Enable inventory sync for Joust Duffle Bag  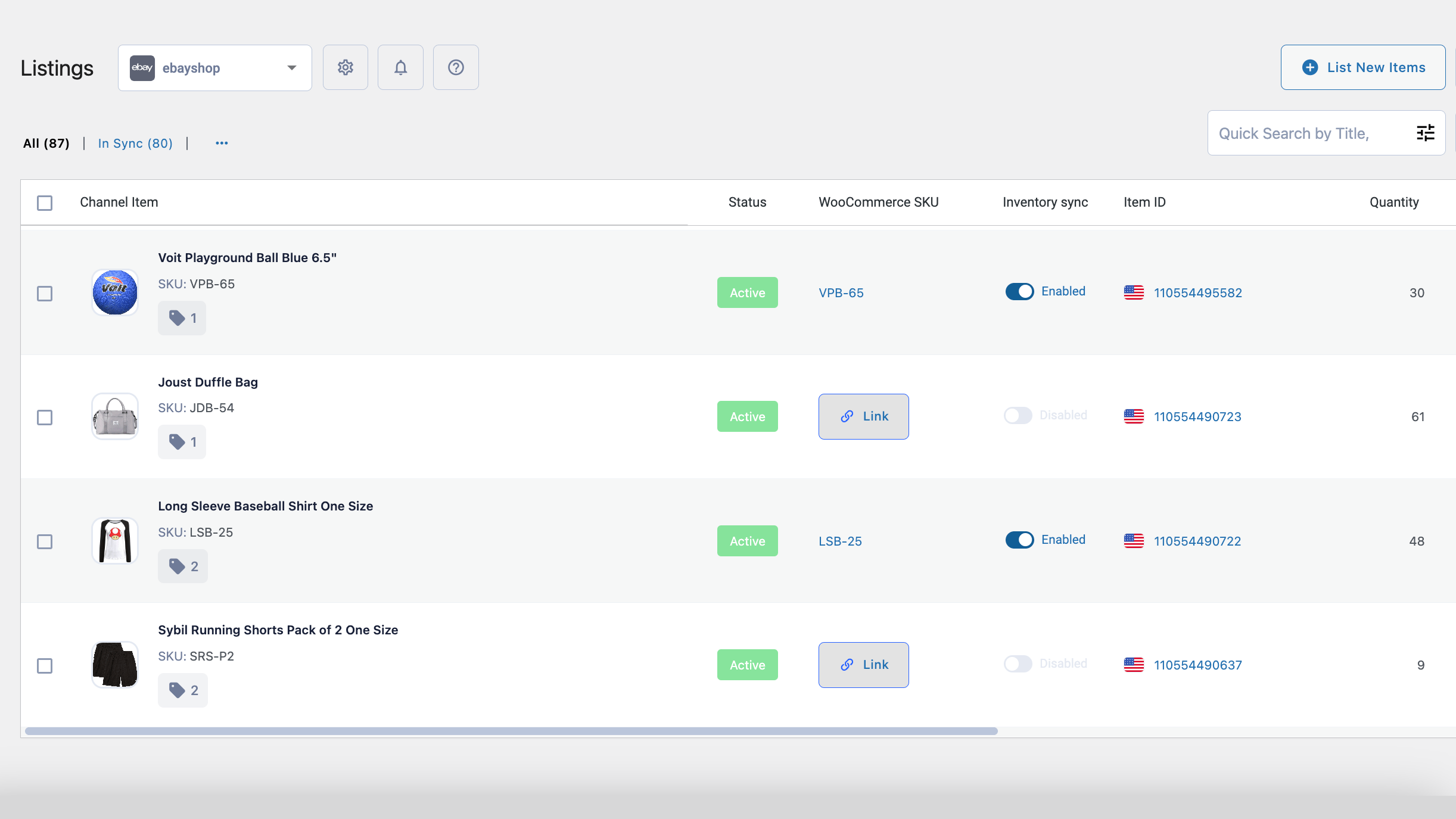click(1018, 415)
